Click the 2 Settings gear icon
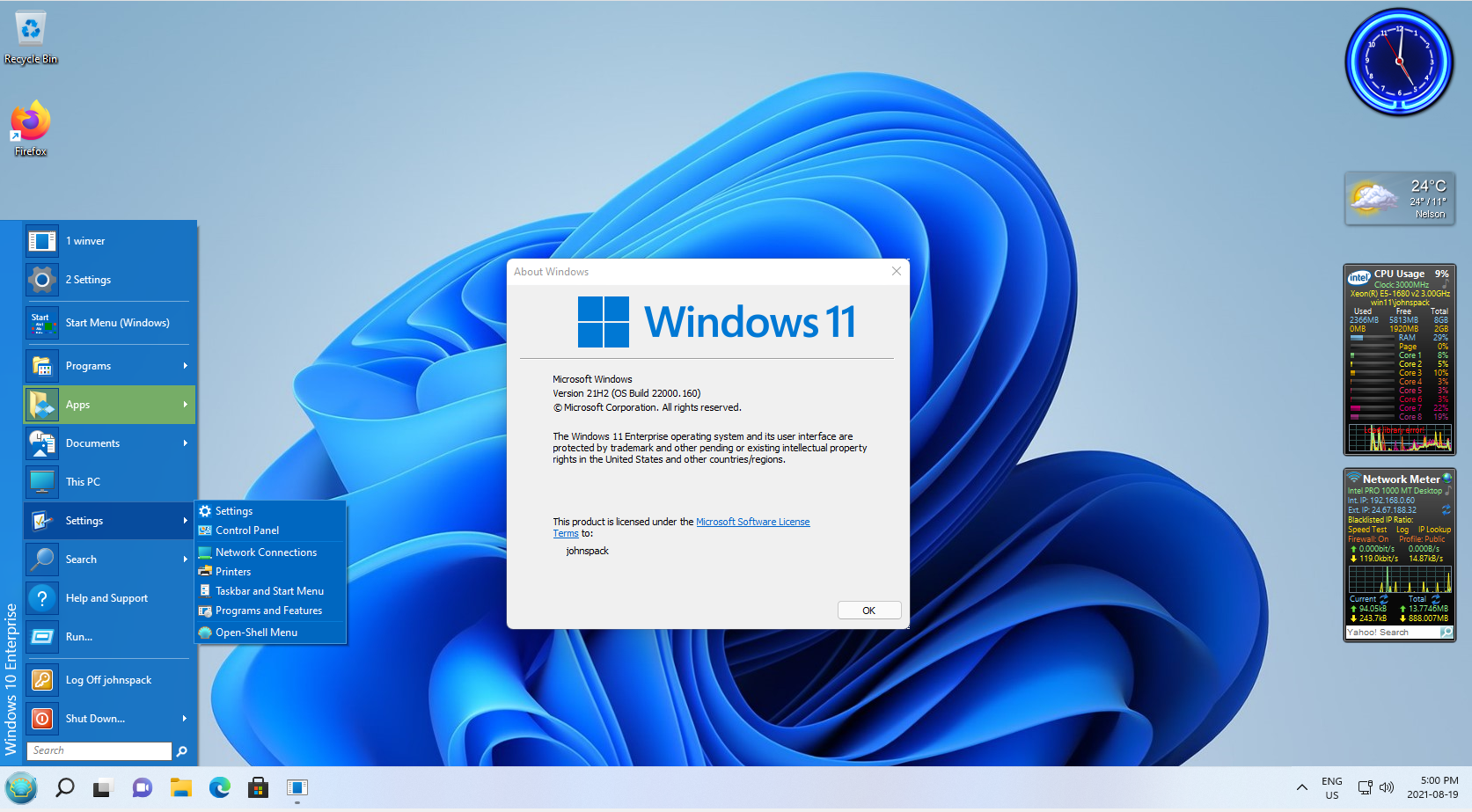Image resolution: width=1472 pixels, height=812 pixels. pyautogui.click(x=42, y=280)
